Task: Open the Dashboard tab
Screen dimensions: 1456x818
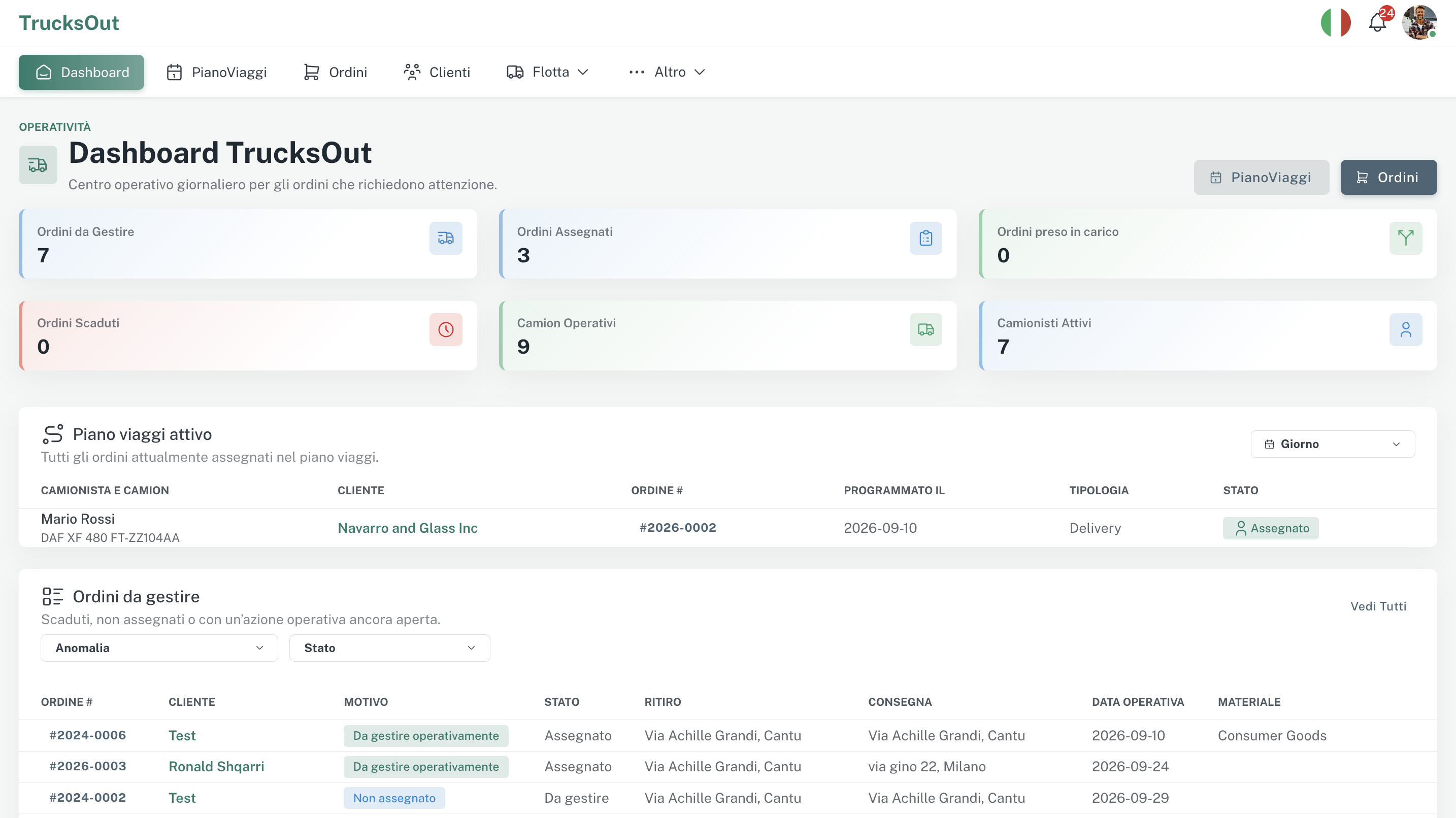Action: [x=81, y=72]
